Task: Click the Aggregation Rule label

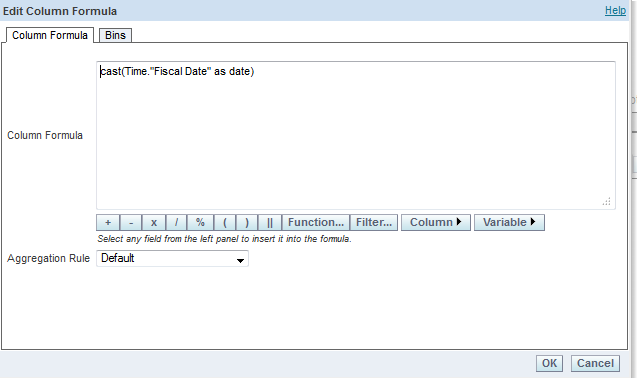Action: coord(48,259)
